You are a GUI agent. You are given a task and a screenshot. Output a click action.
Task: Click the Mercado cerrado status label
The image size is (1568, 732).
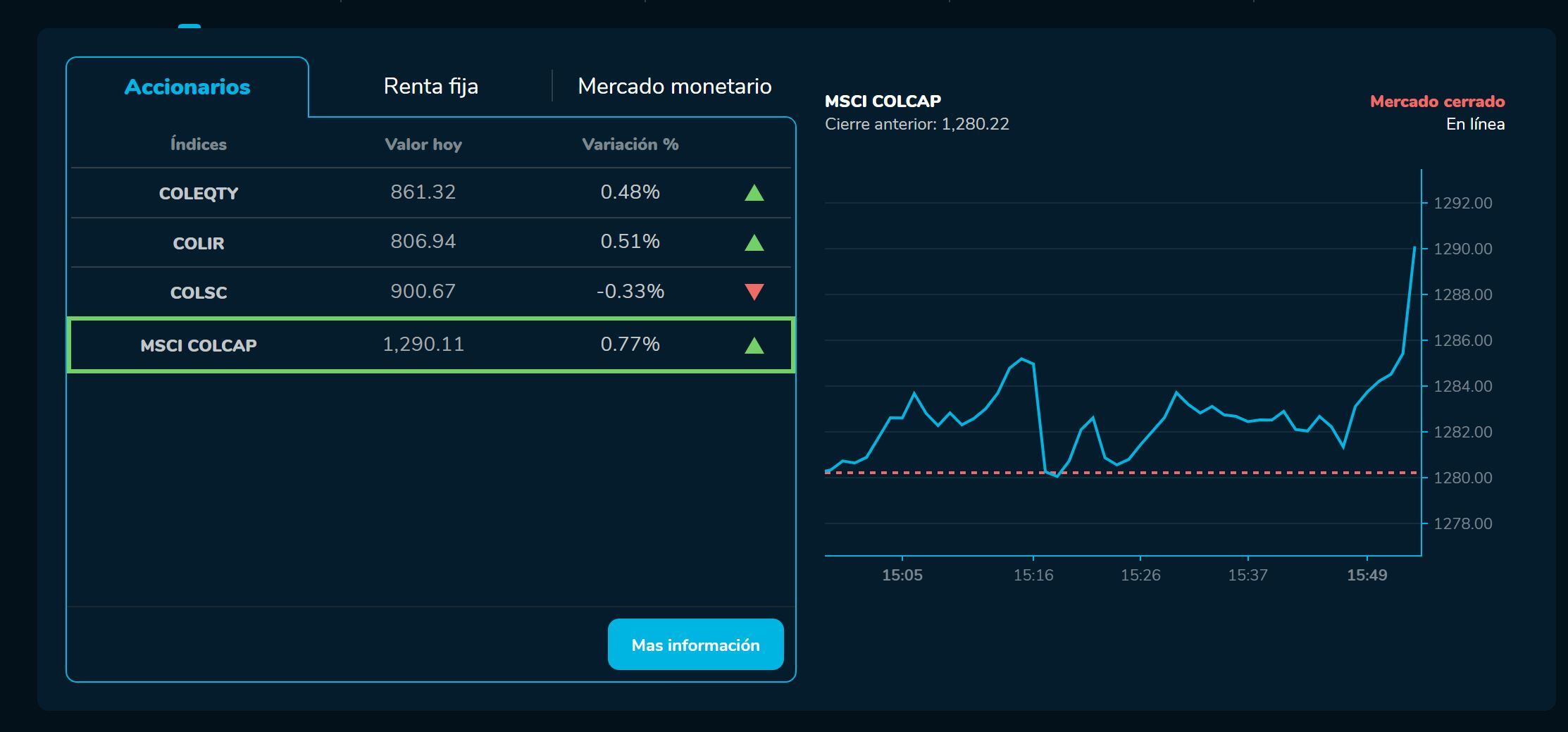(1437, 101)
